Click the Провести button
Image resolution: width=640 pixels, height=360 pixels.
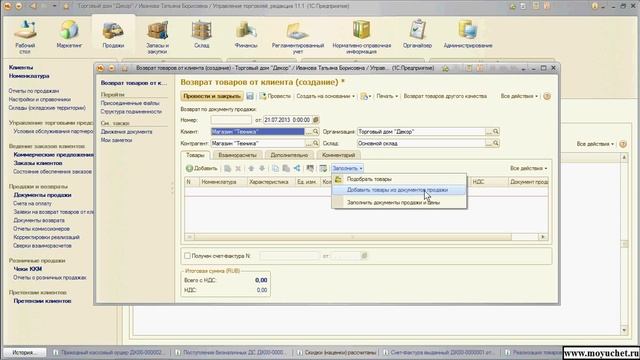click(275, 96)
